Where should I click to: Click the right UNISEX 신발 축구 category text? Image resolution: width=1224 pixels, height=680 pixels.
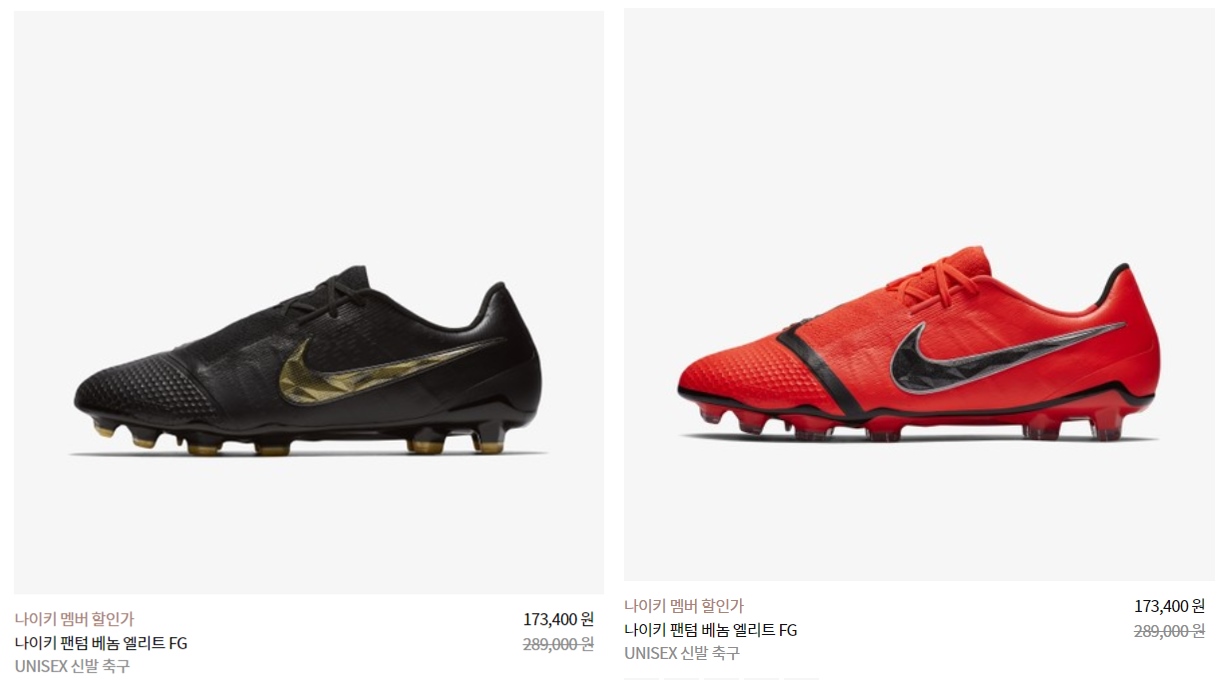[682, 653]
